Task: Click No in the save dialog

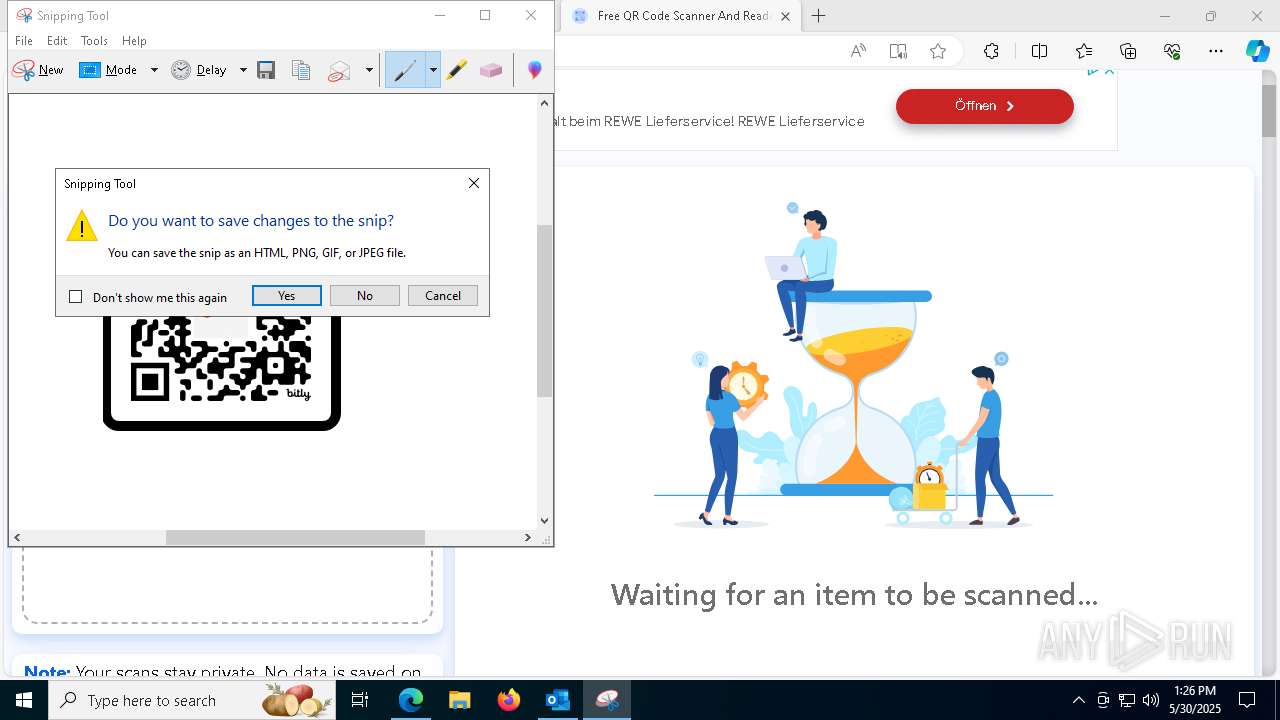Action: (x=365, y=296)
